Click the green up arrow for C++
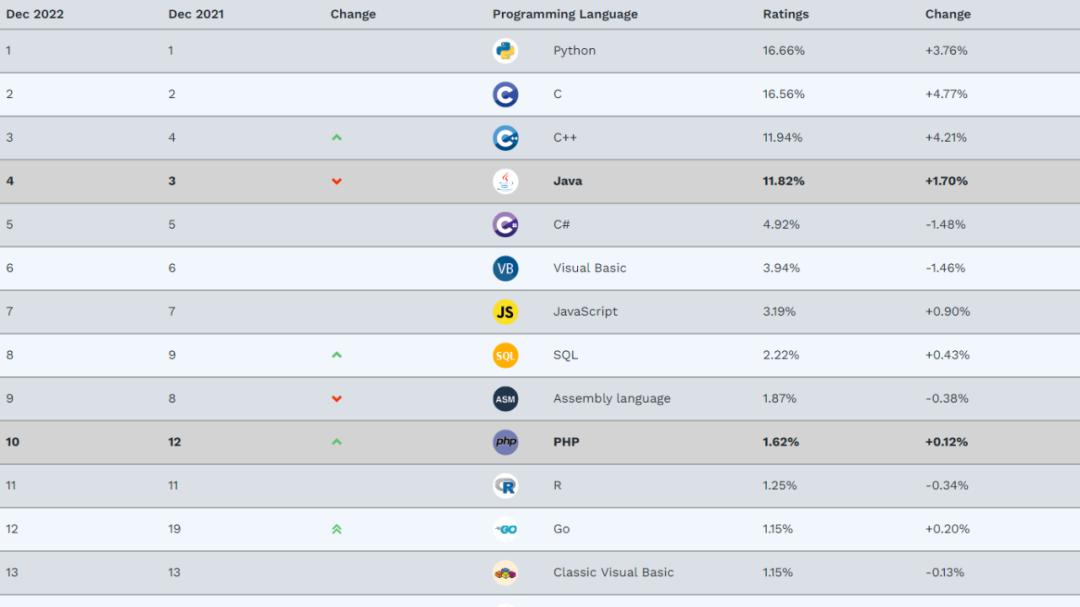This screenshot has height=607, width=1080. coord(337,138)
